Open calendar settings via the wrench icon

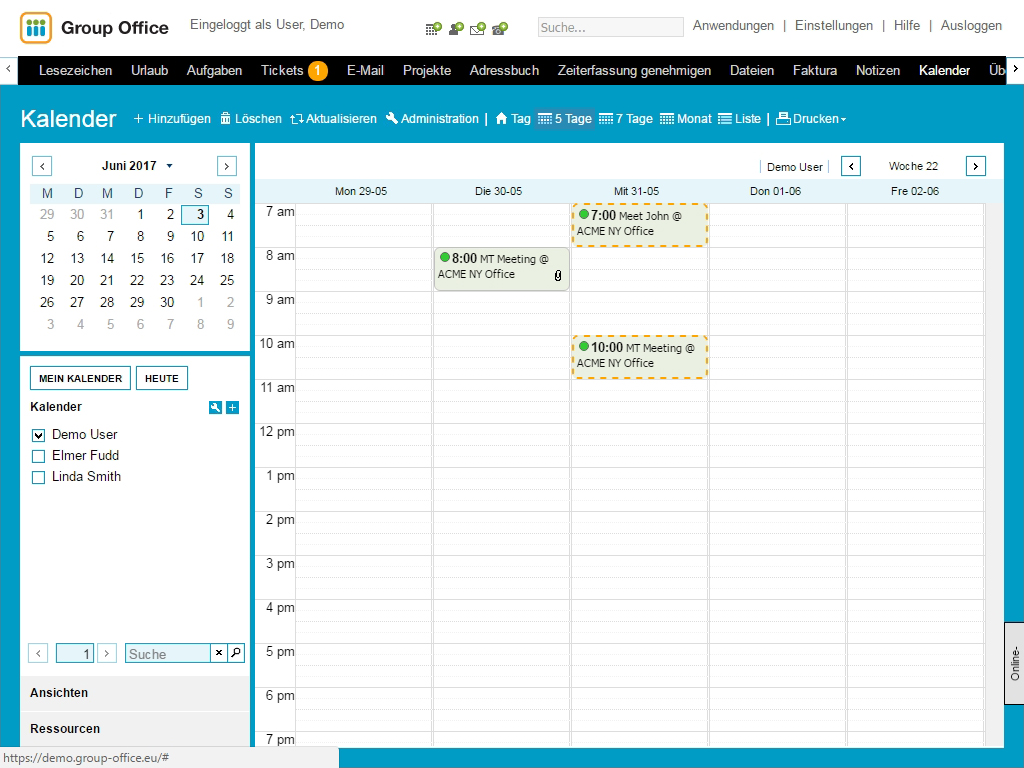[x=215, y=407]
